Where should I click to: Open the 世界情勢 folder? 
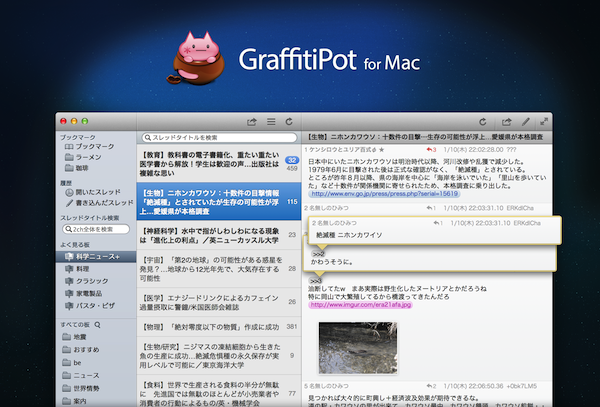coord(81,388)
